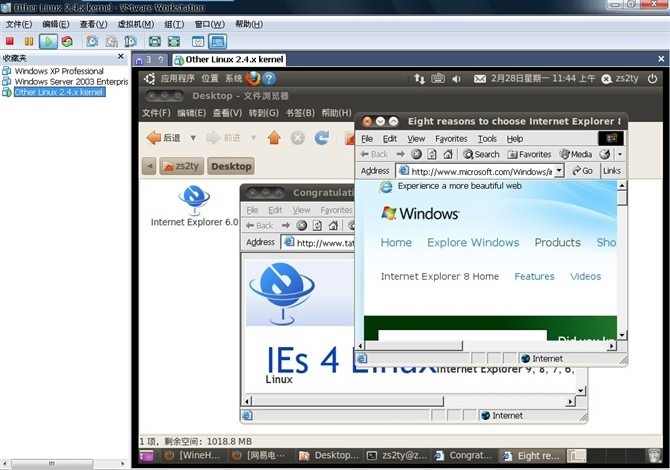Click the show desktop icon in bottom panel
Viewport: 670px width, 470px height.
(x=146, y=456)
